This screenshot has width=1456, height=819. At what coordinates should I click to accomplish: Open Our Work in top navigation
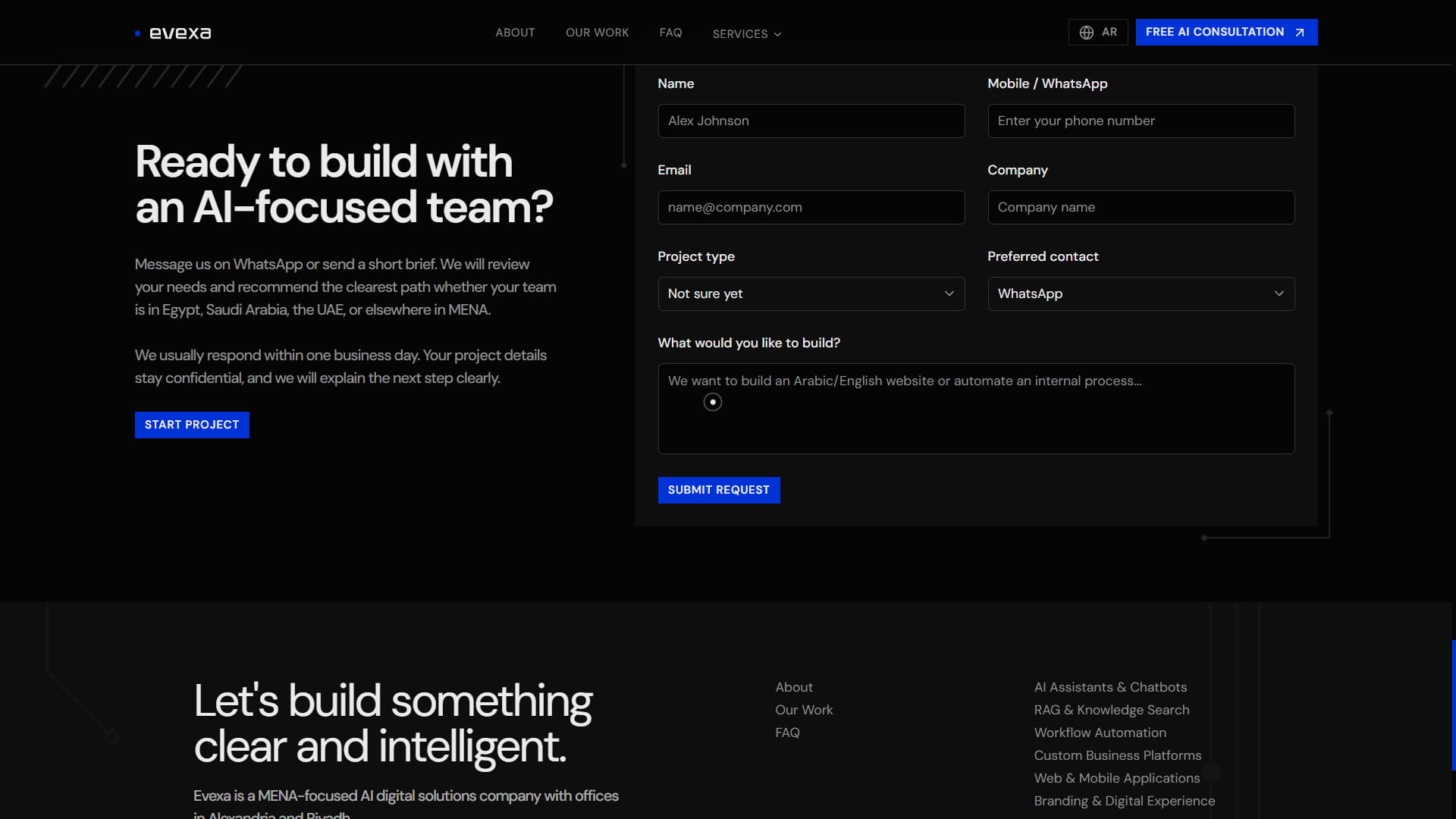click(597, 33)
